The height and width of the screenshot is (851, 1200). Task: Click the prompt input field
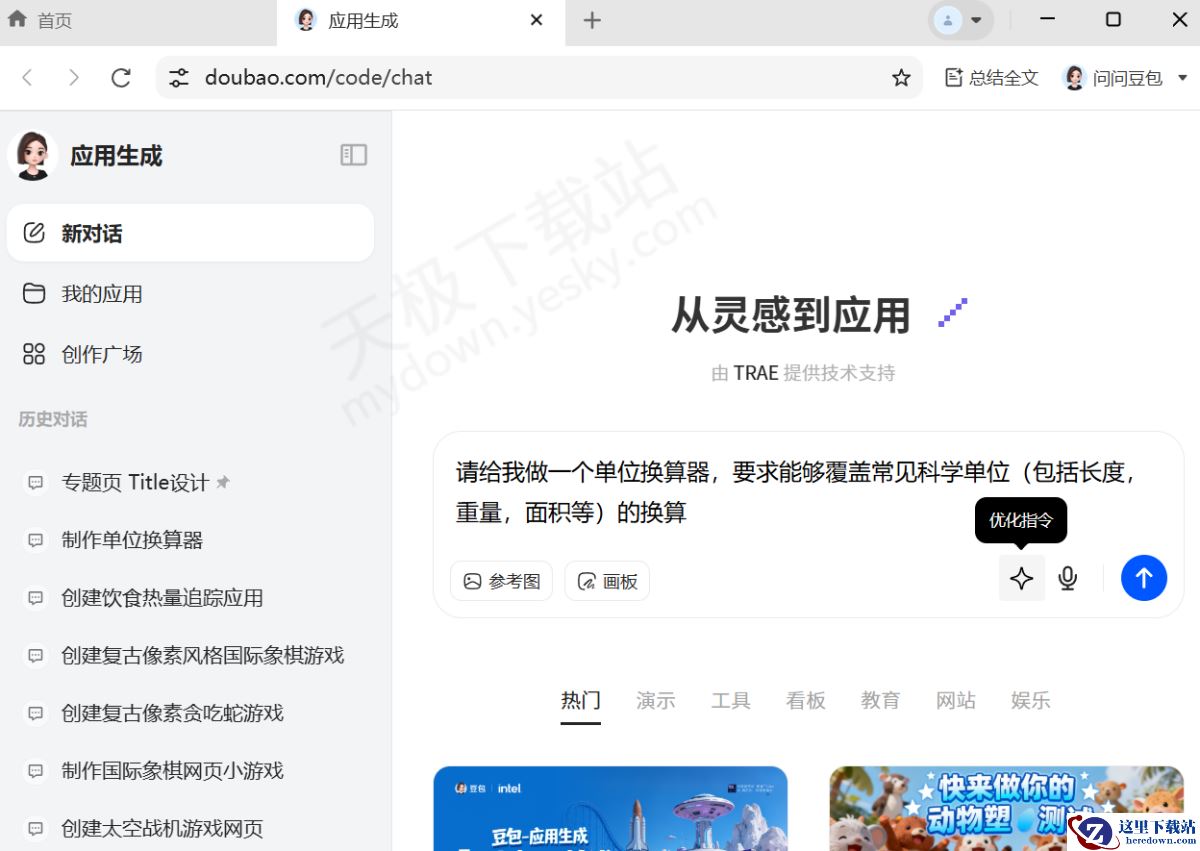coord(800,490)
